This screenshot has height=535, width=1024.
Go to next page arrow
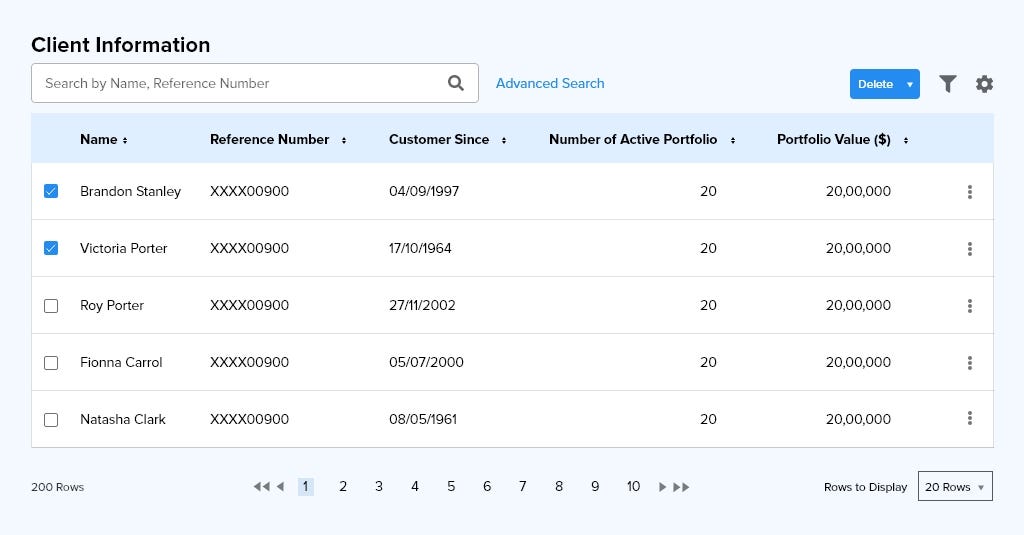coord(662,487)
